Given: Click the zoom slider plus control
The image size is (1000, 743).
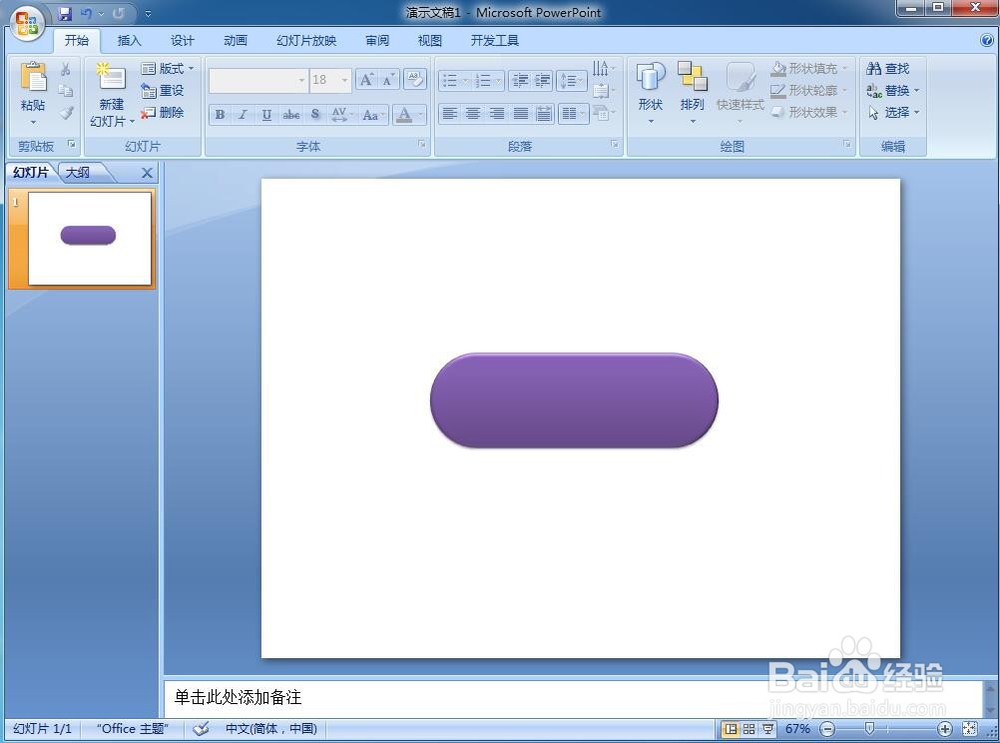Looking at the screenshot, I should [x=944, y=729].
